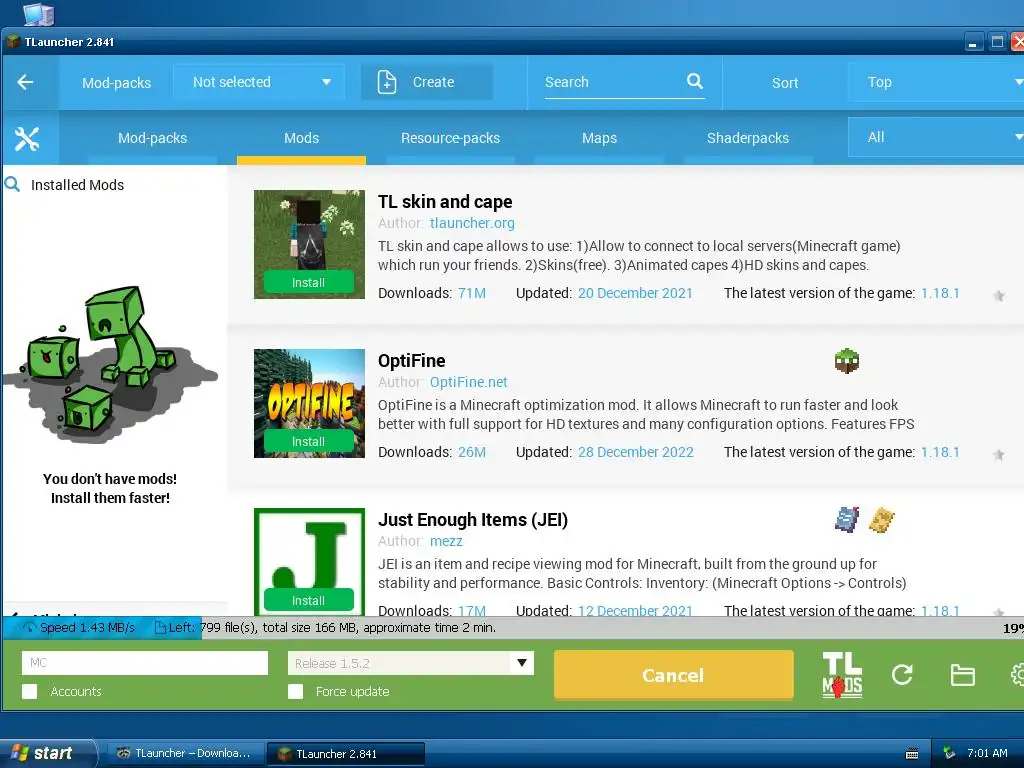Image resolution: width=1024 pixels, height=768 pixels.
Task: Open the mezz author link
Action: pyautogui.click(x=446, y=541)
